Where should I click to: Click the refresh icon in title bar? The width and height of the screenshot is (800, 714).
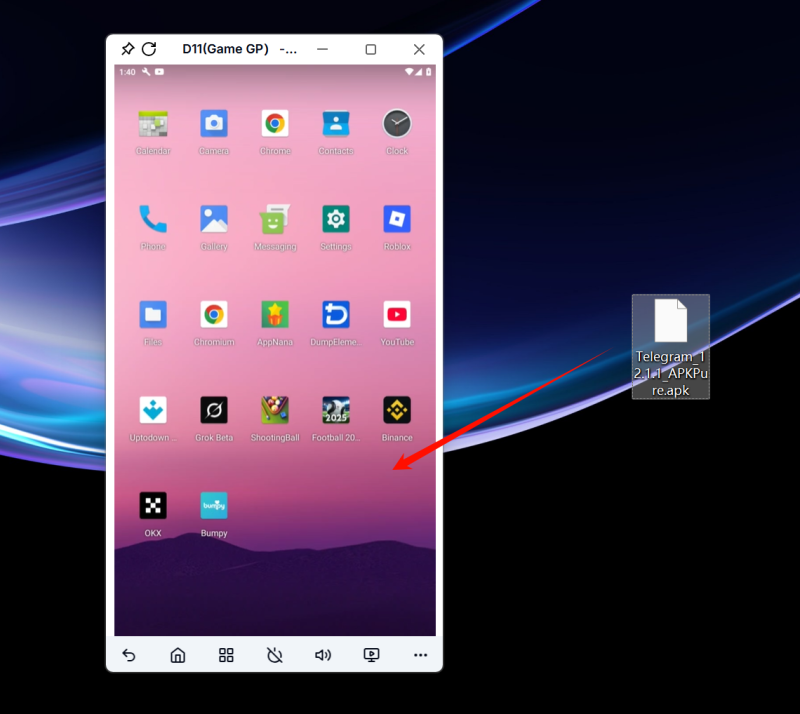click(149, 49)
